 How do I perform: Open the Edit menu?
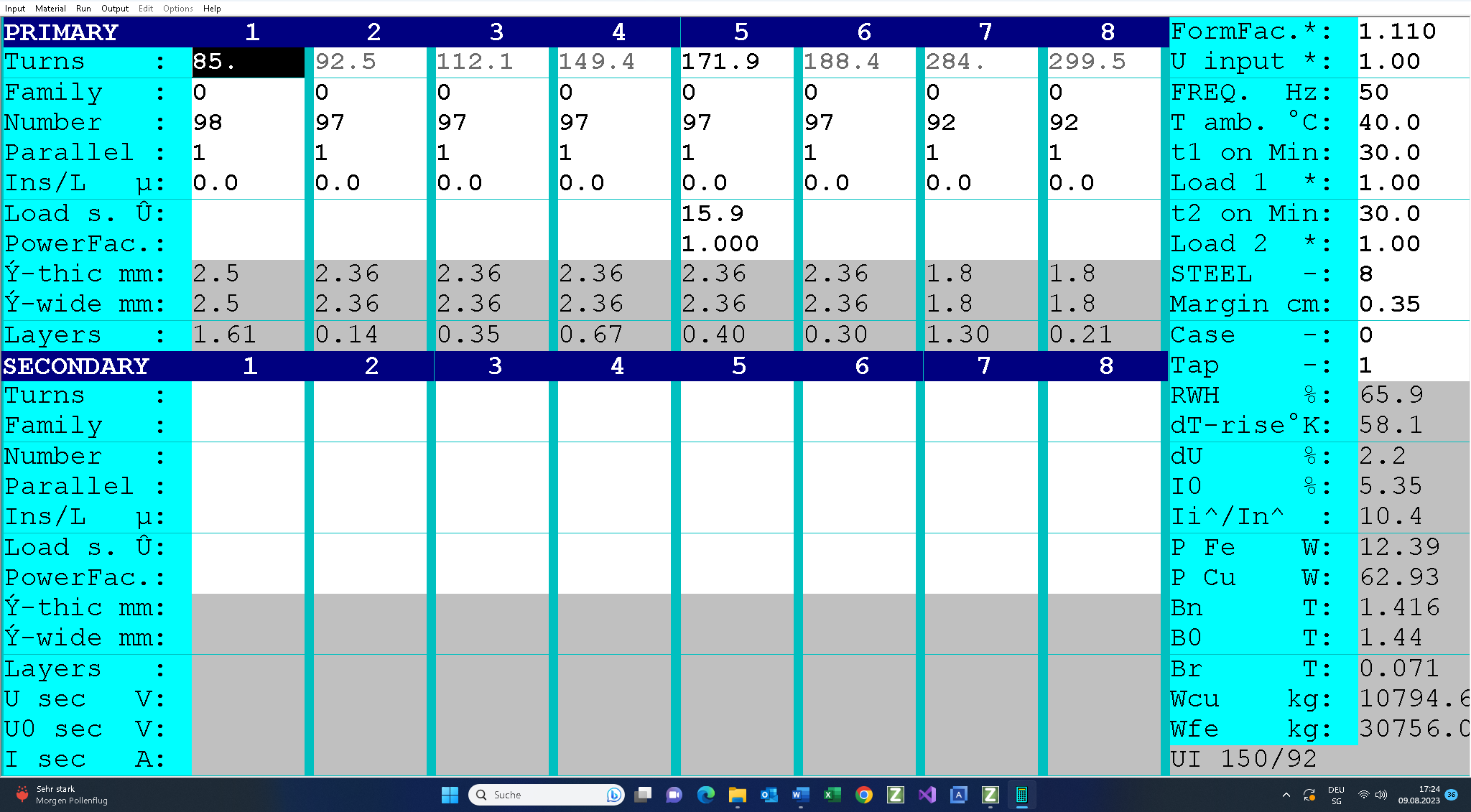click(146, 9)
